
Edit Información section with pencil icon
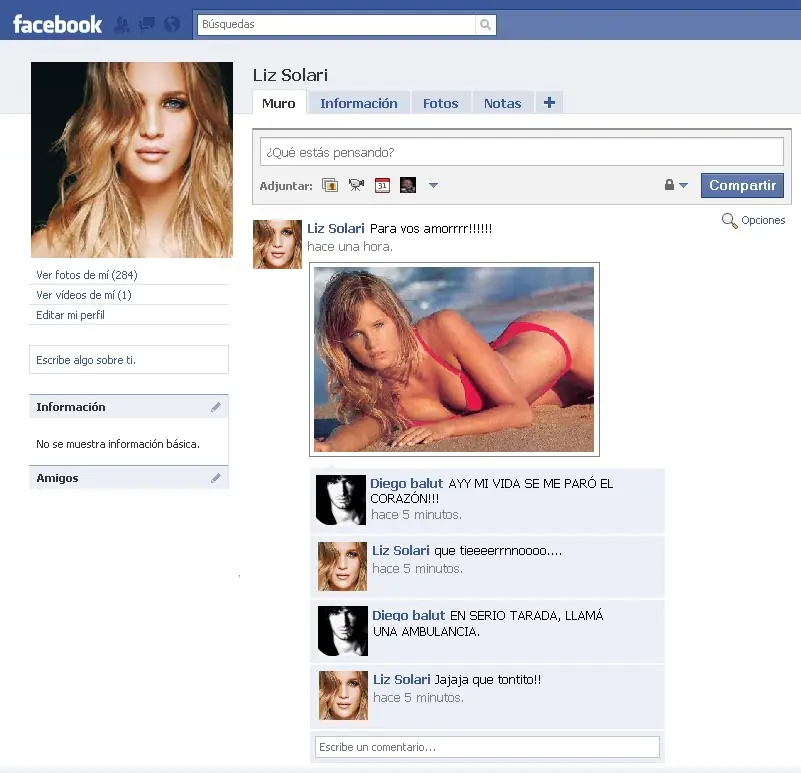coord(216,407)
